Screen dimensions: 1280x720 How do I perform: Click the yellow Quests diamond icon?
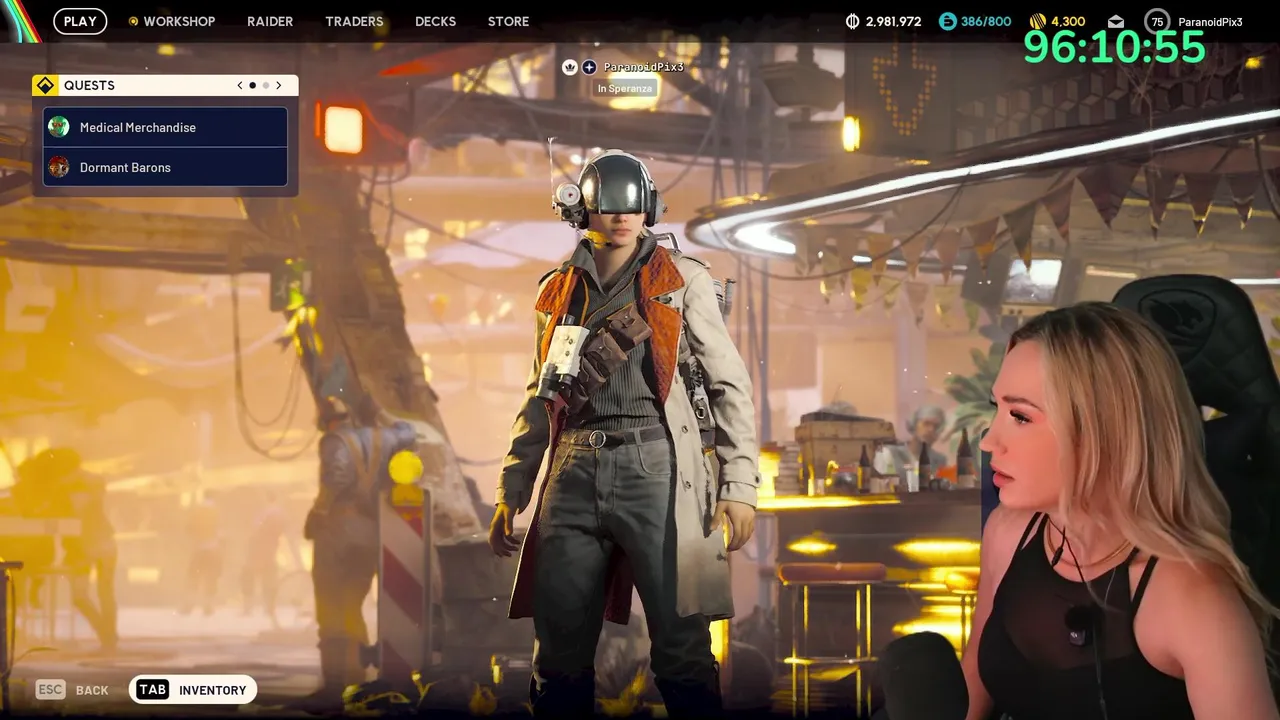[x=45, y=85]
